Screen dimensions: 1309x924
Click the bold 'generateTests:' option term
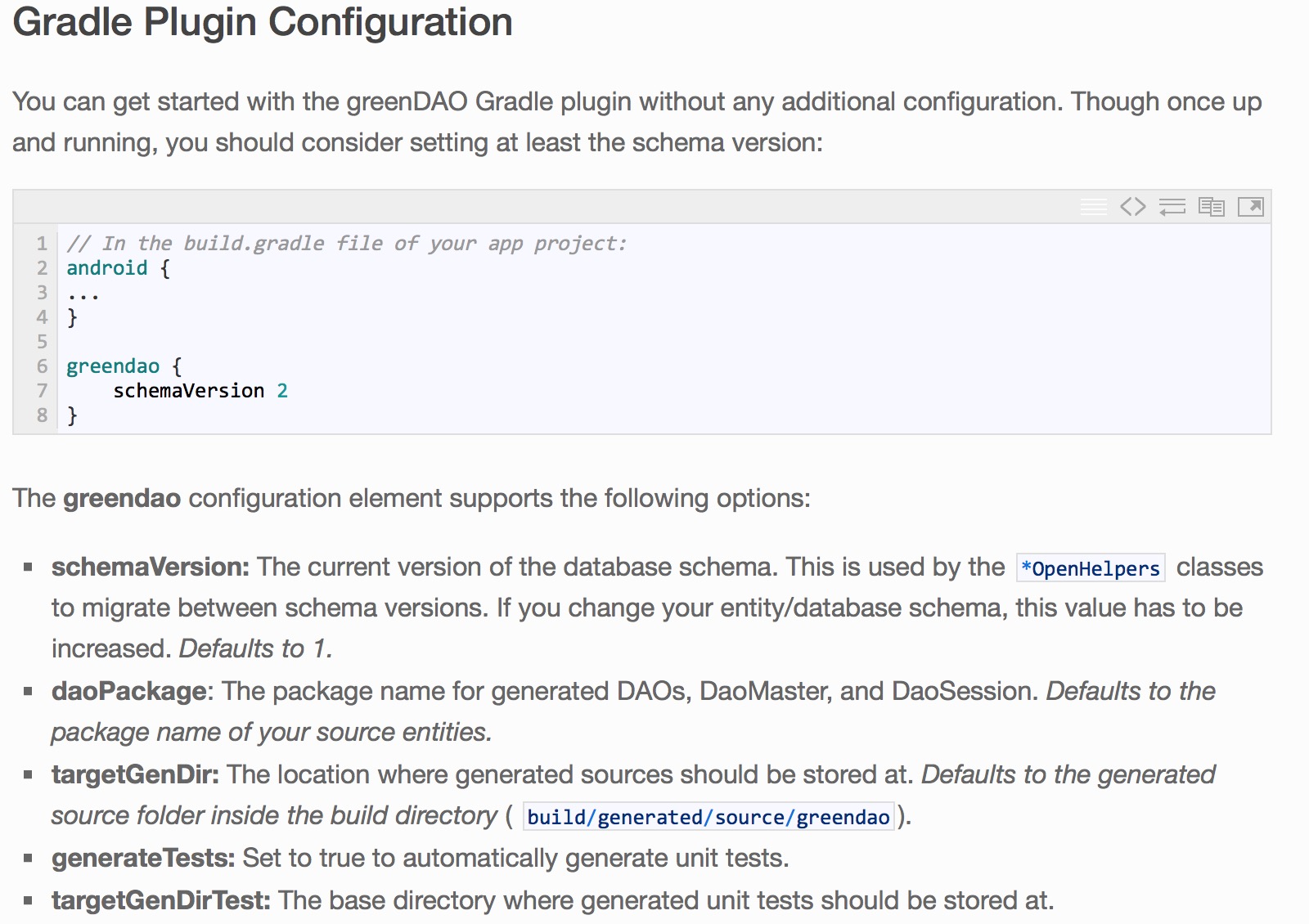click(x=143, y=858)
